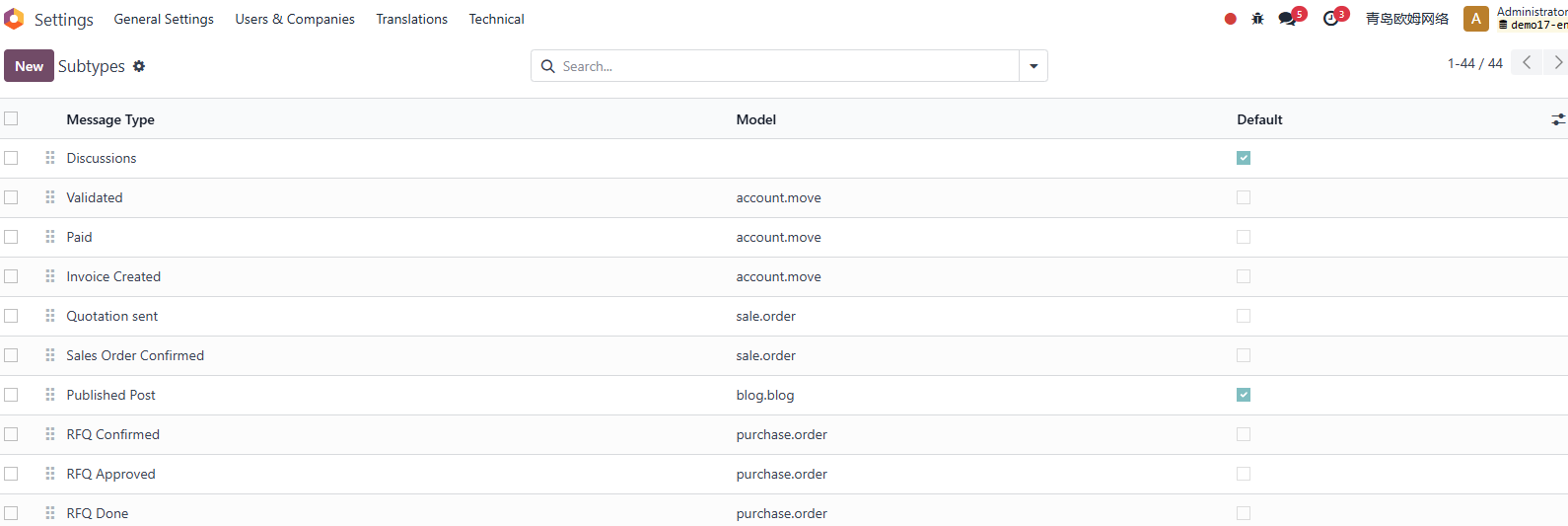Open the Odoo home menu logo
The height and width of the screenshot is (526, 1568).
pos(14,19)
